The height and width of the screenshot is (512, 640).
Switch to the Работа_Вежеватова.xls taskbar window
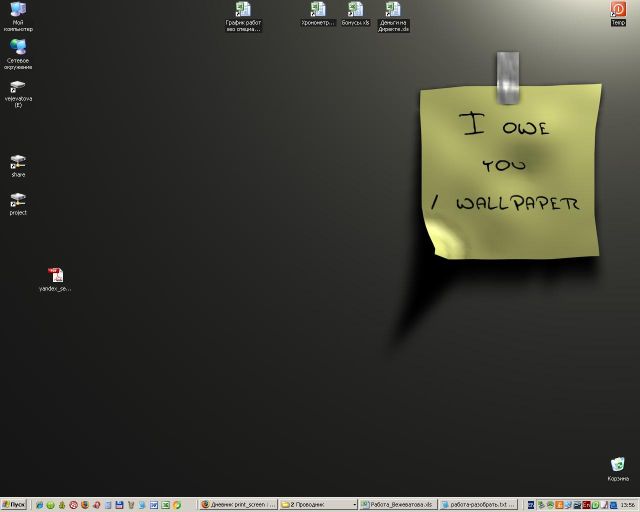coord(398,505)
